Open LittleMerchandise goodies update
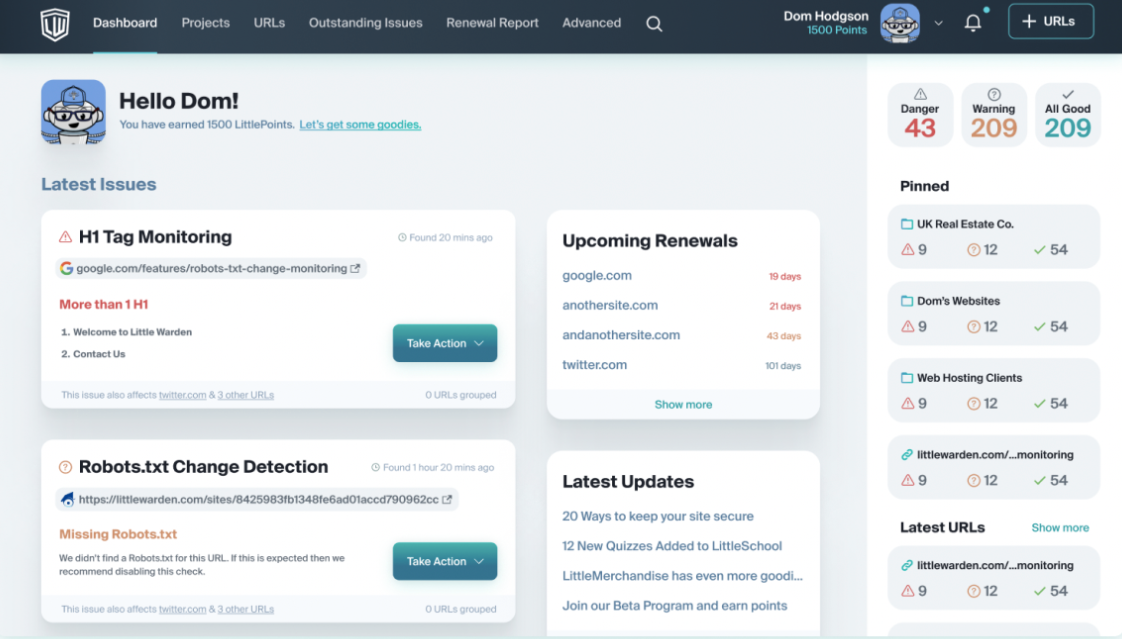Screen dimensions: 1122x639 (683, 576)
